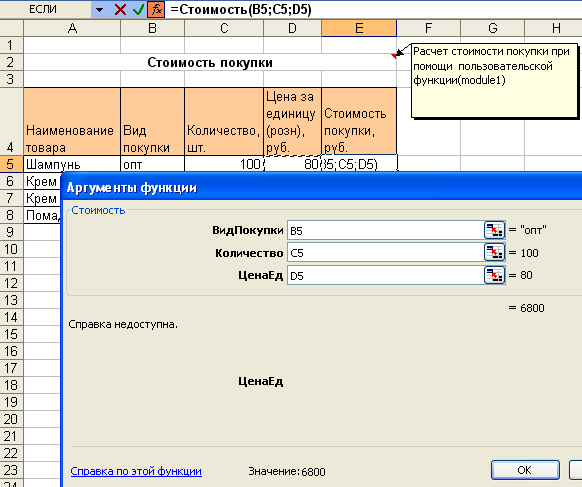Collapse dialog using ЦенаЕд range selector icon
The width and height of the screenshot is (582, 487).
click(494, 275)
